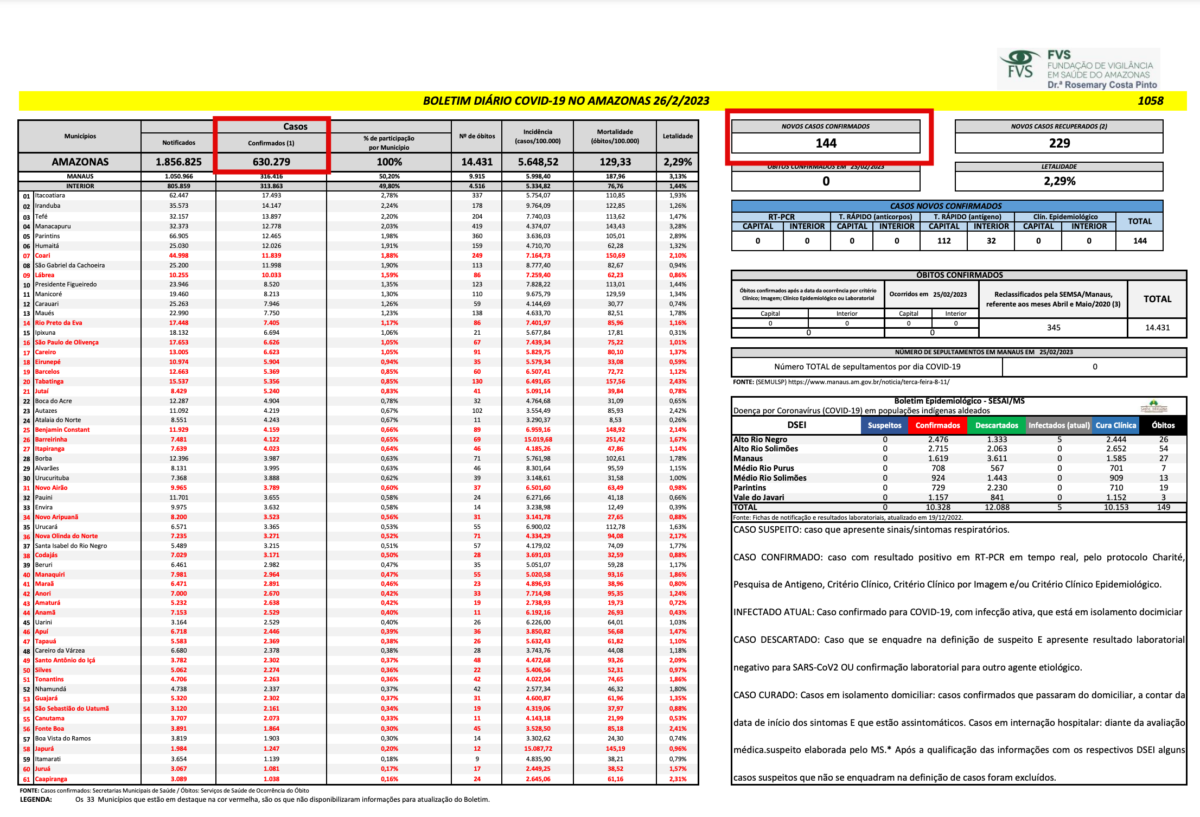
Task: Click the Novos Casos Confirmados value 144
Action: [825, 144]
